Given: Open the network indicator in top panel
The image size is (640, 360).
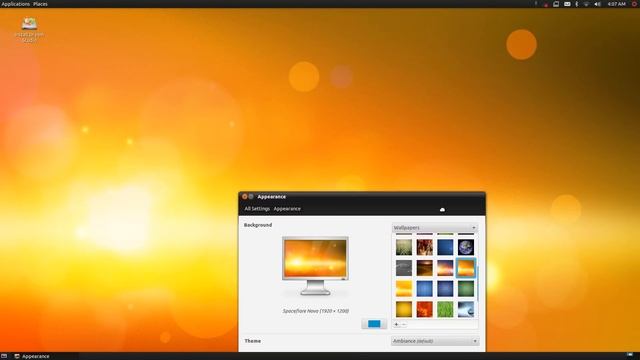Looking at the screenshot, I should (x=586, y=4).
